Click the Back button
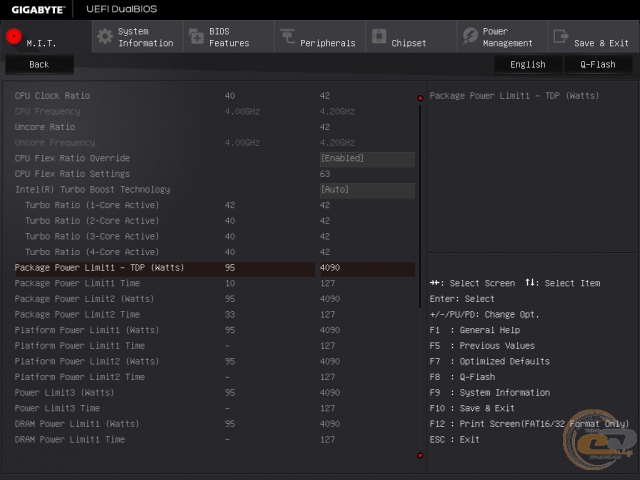 coord(39,64)
